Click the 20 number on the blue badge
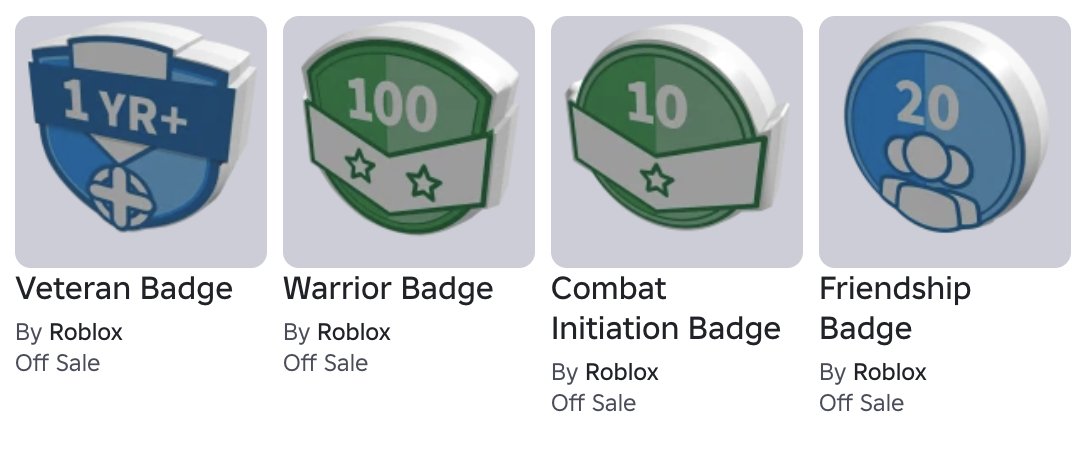The width and height of the screenshot is (1084, 460). click(927, 106)
